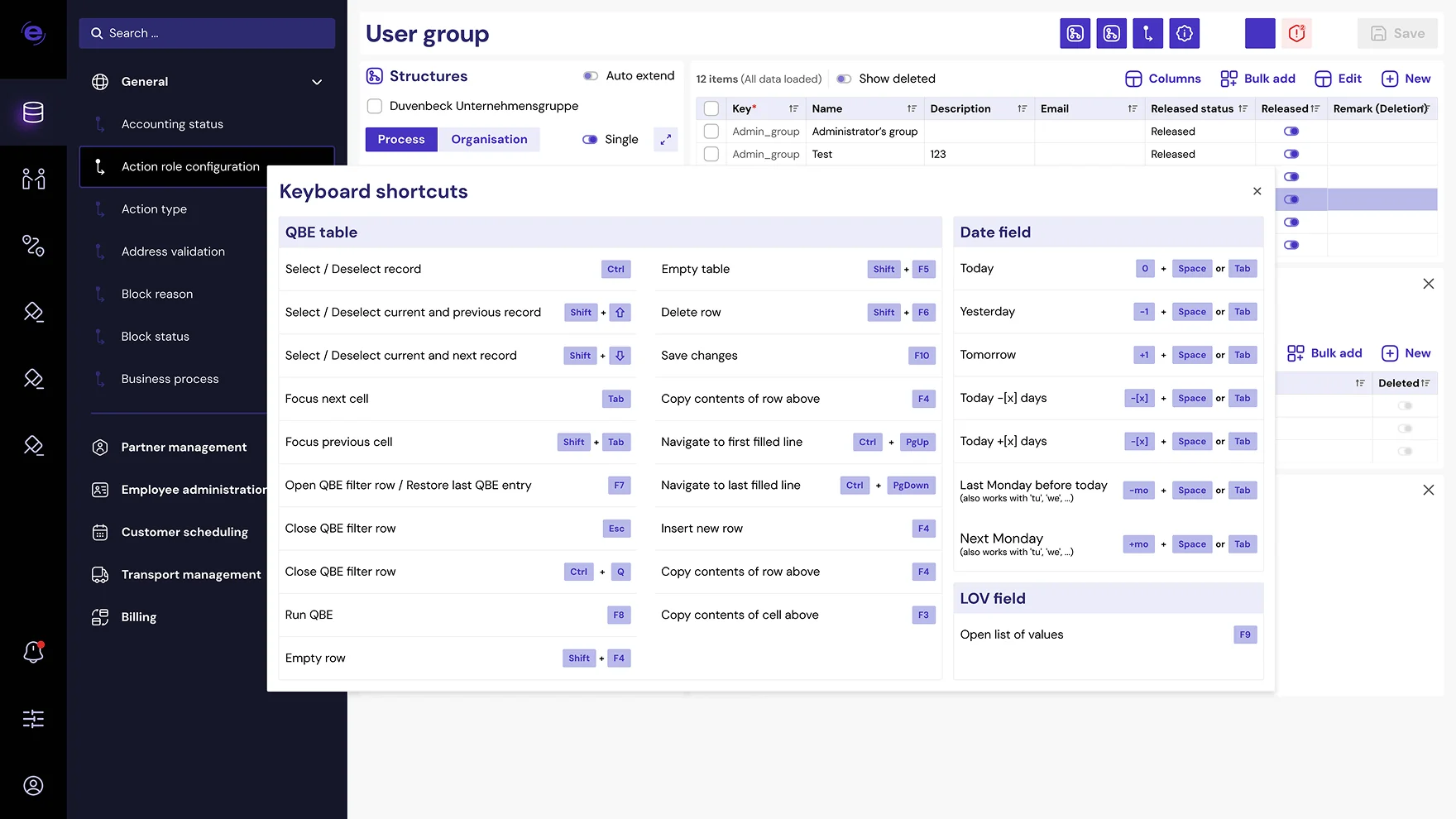Click the Employee administration ID card icon

click(x=100, y=490)
